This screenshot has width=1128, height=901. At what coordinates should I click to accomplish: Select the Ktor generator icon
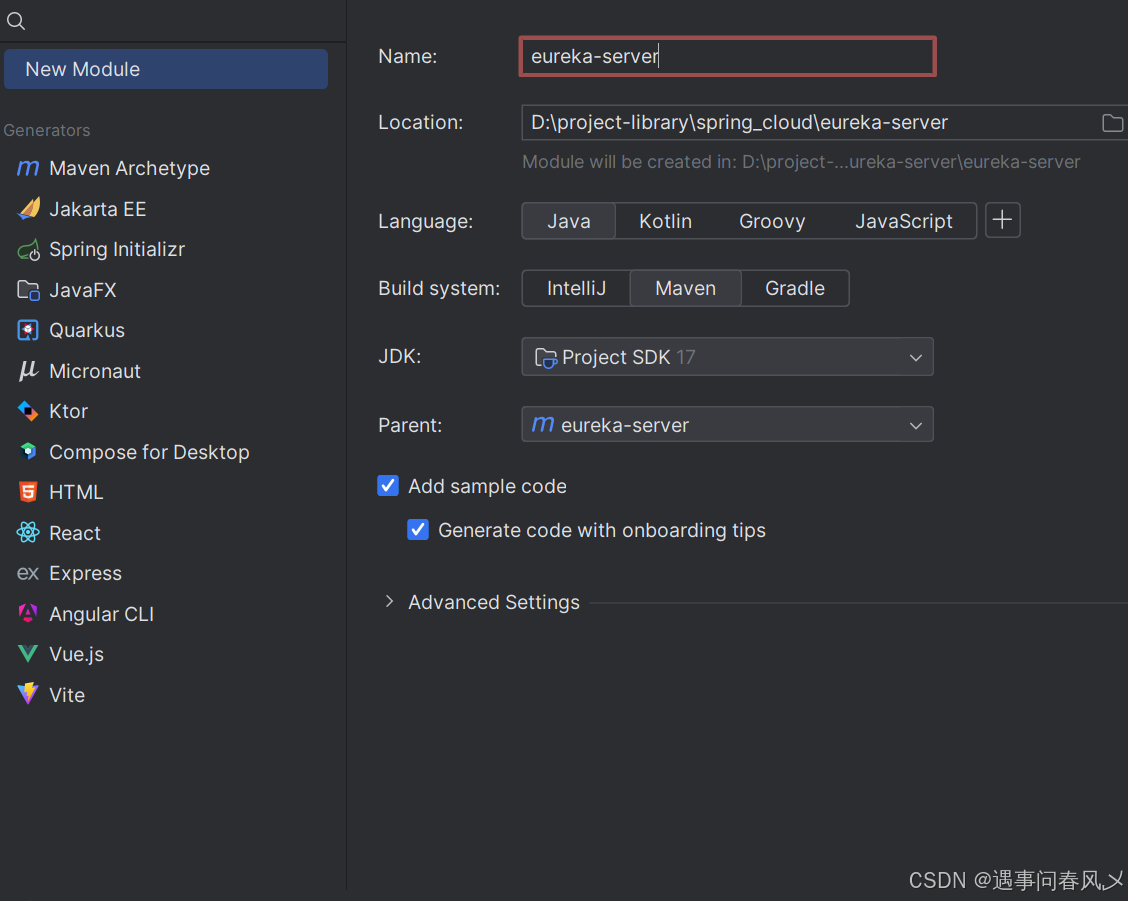click(28, 411)
